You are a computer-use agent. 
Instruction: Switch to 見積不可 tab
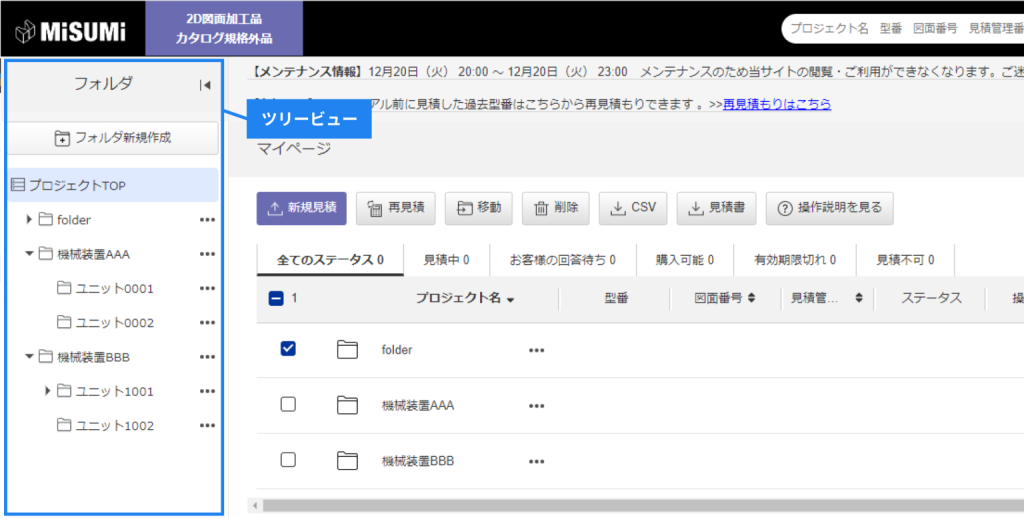click(905, 260)
